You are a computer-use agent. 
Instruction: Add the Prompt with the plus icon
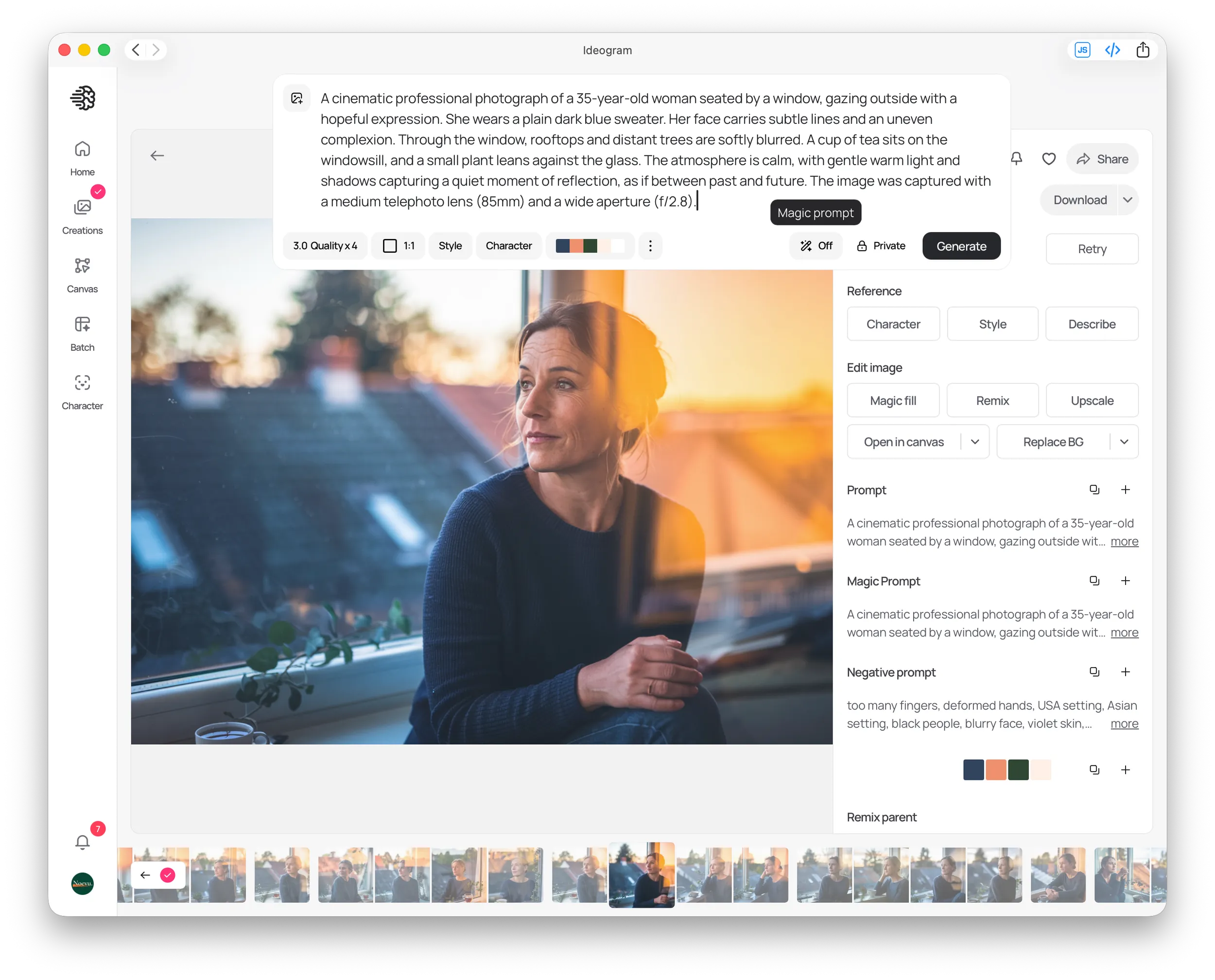1125,489
